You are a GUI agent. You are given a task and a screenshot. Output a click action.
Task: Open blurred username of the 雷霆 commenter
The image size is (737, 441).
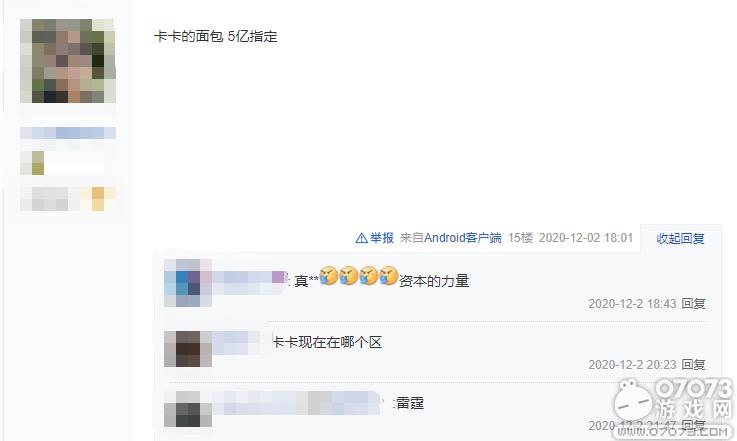(297, 402)
